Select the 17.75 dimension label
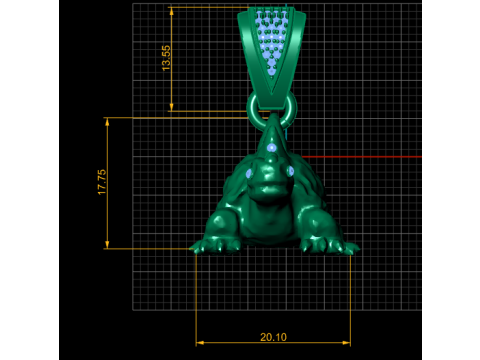This screenshot has width=480, height=360. (102, 182)
